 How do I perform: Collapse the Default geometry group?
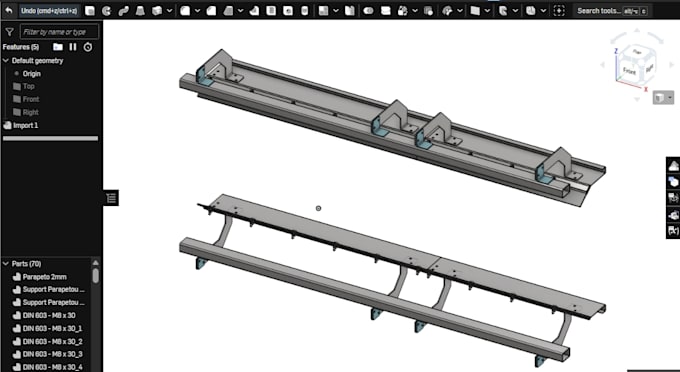(6, 61)
